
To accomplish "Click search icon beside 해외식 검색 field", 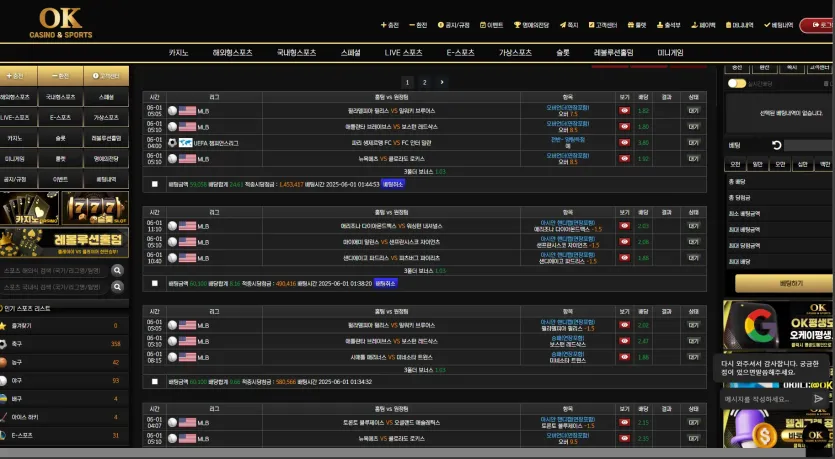I will [x=117, y=271].
